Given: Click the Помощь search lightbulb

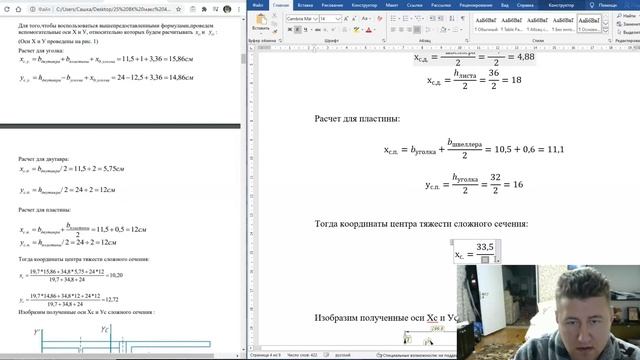Looking at the screenshot, I should tap(592, 5).
